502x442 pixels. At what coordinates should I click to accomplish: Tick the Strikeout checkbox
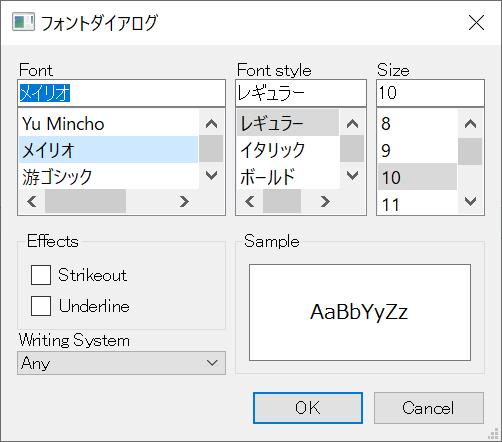[x=41, y=275]
